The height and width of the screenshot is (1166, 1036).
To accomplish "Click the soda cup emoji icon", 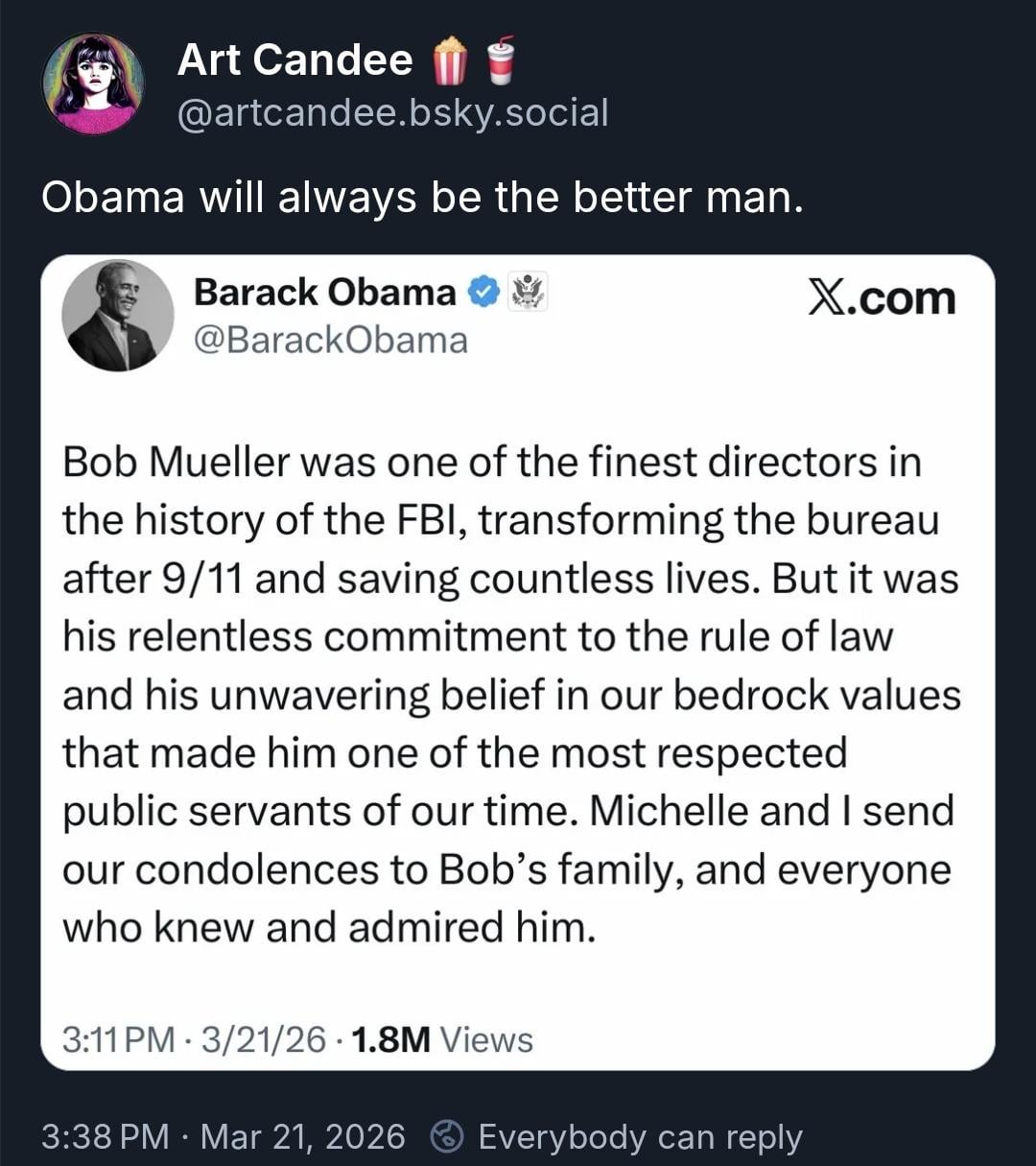I will pos(499,59).
